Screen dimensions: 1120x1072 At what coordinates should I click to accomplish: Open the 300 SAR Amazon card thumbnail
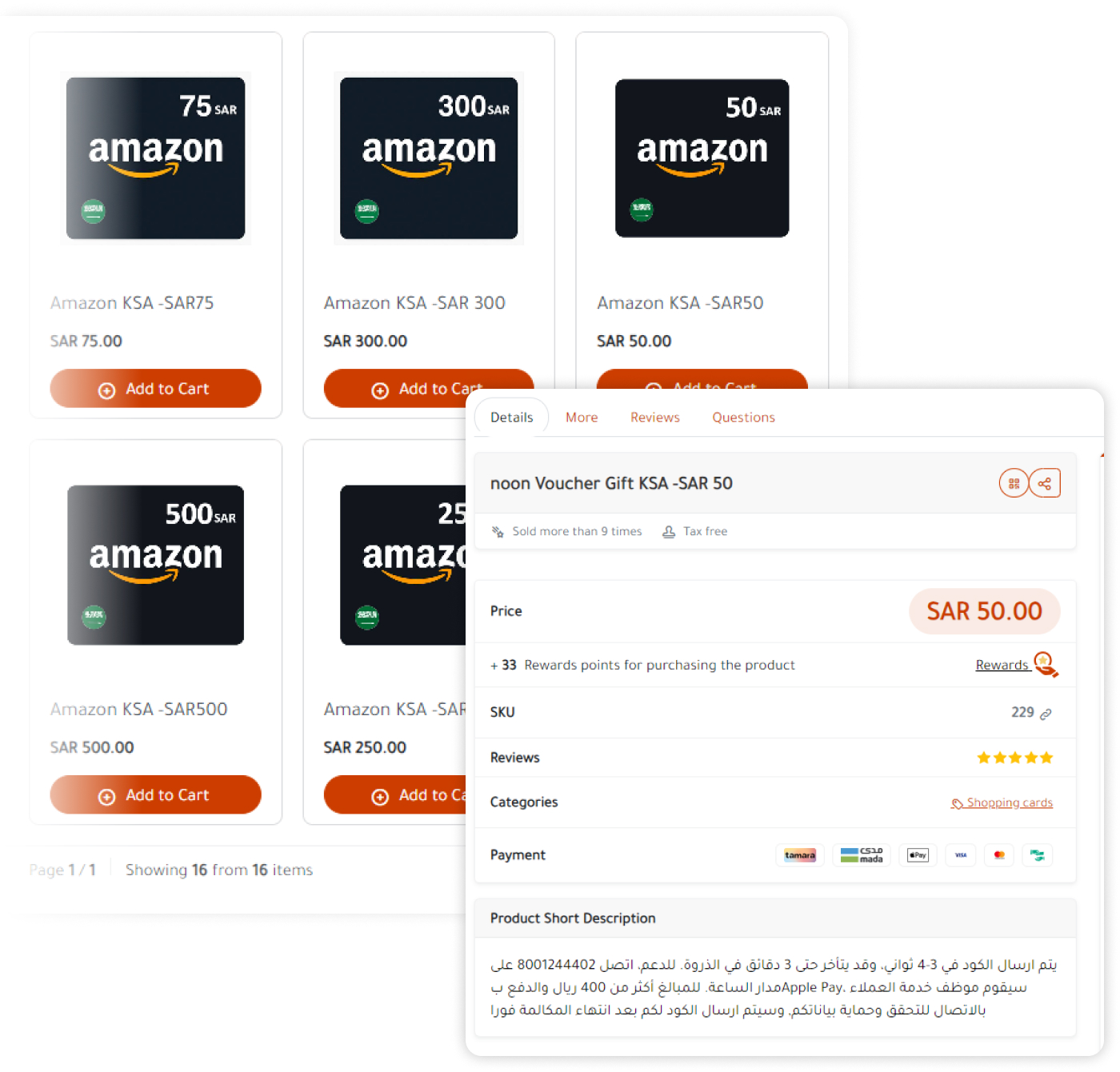[x=429, y=158]
